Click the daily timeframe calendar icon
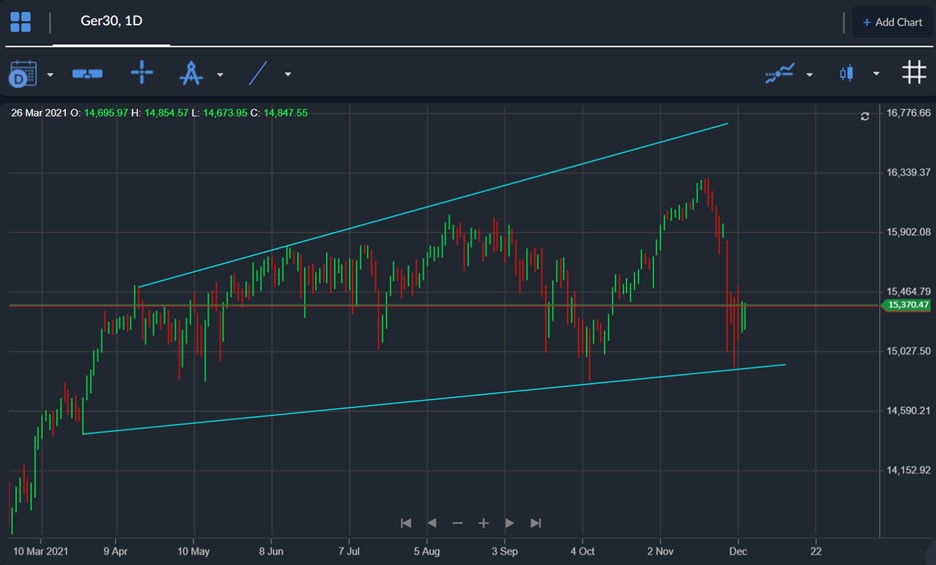 23,73
